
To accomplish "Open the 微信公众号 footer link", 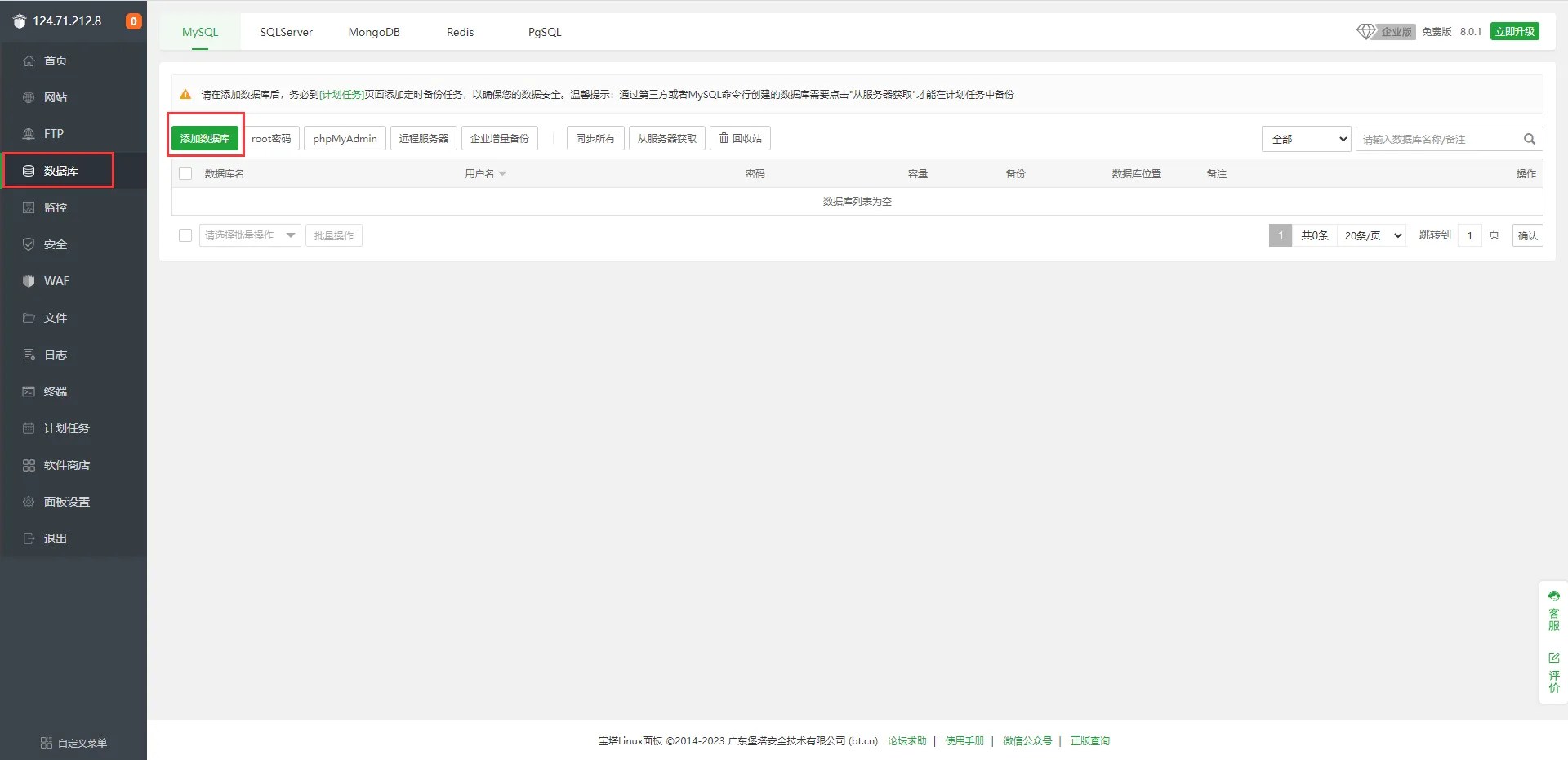I will [x=1027, y=741].
